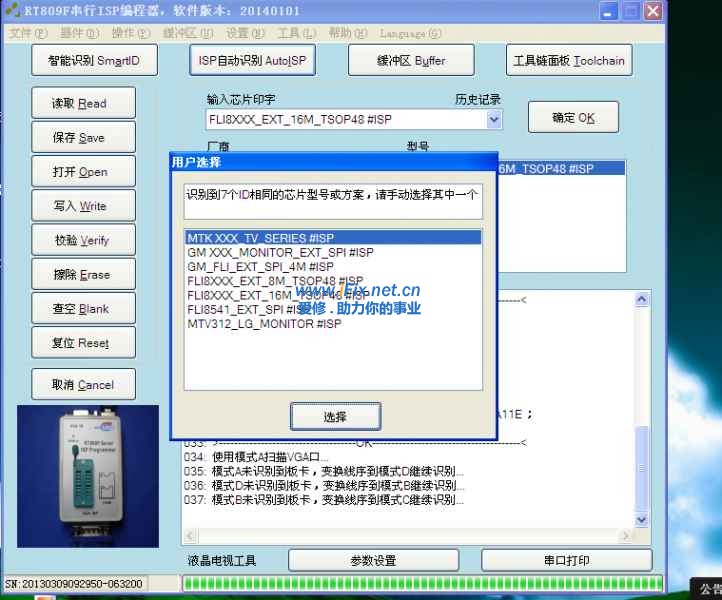Click the 打开 Open button

[83, 171]
